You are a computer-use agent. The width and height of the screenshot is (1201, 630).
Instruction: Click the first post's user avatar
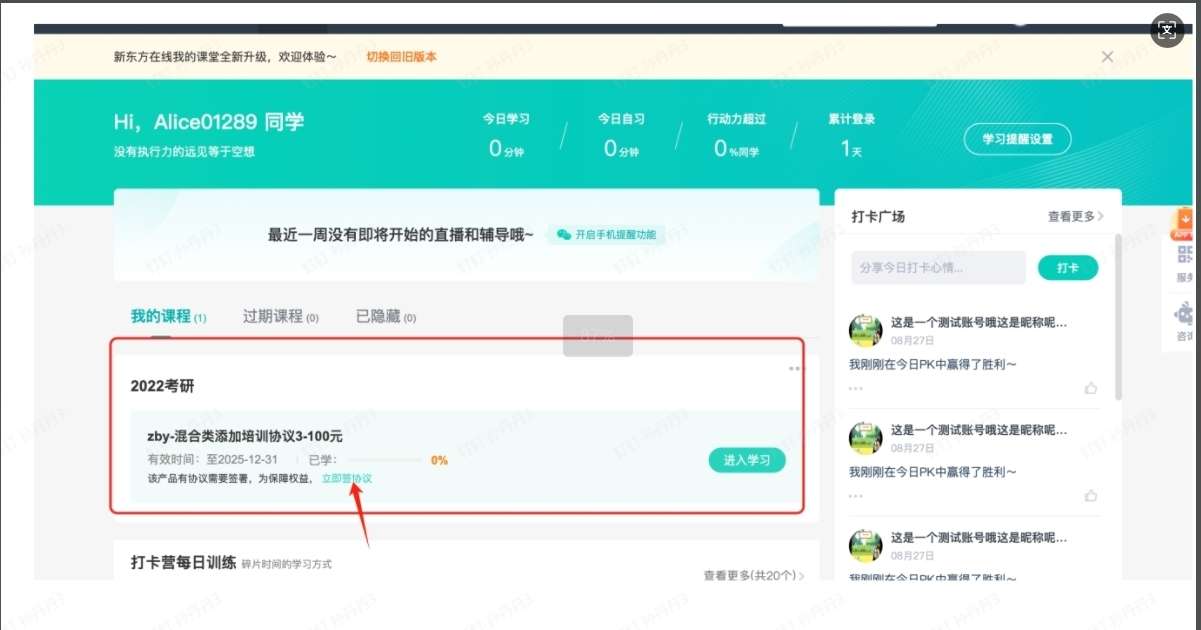click(x=865, y=331)
